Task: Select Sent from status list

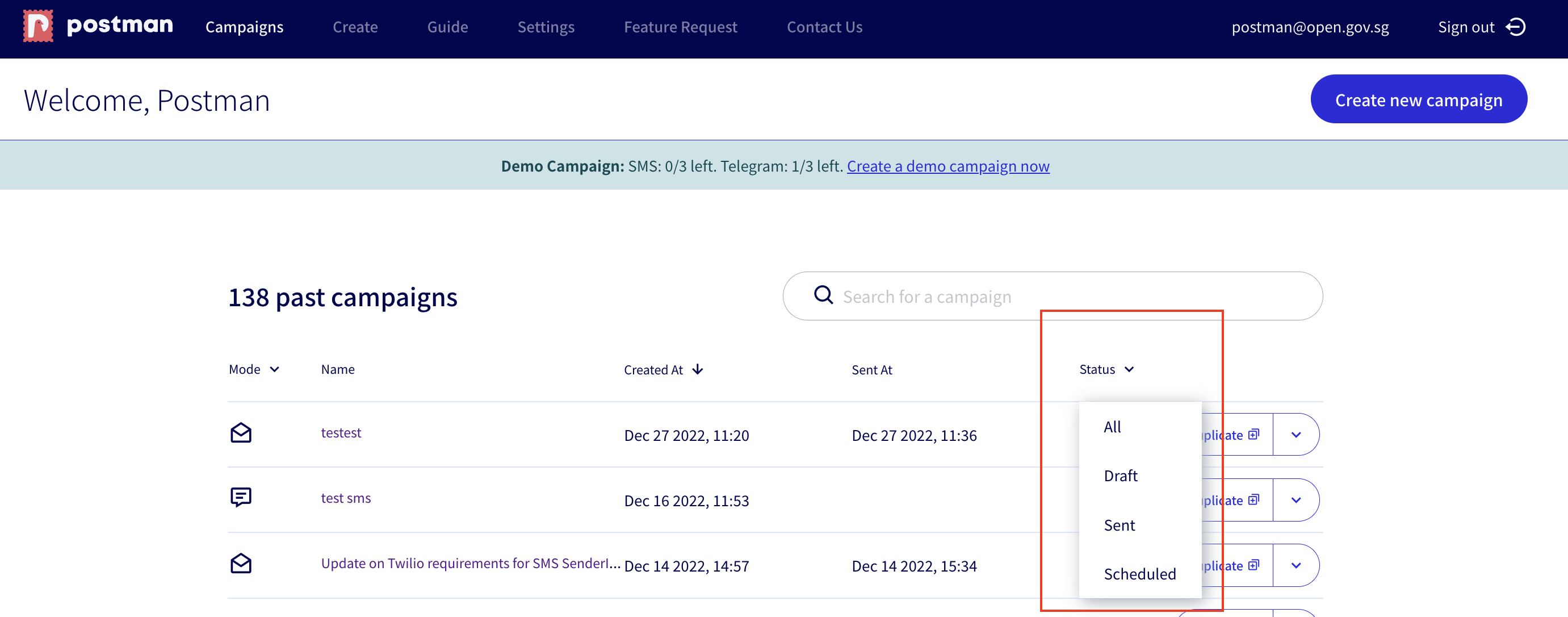Action: pos(1119,525)
